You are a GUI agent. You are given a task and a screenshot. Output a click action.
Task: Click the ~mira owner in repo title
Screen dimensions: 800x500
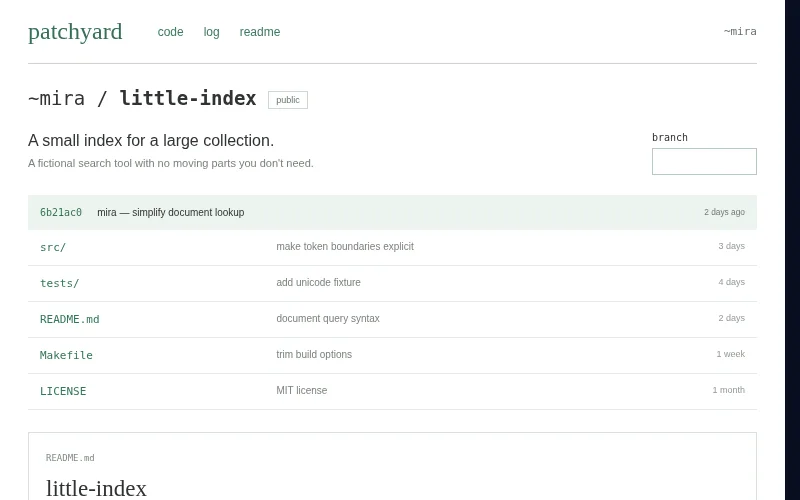coord(56,98)
